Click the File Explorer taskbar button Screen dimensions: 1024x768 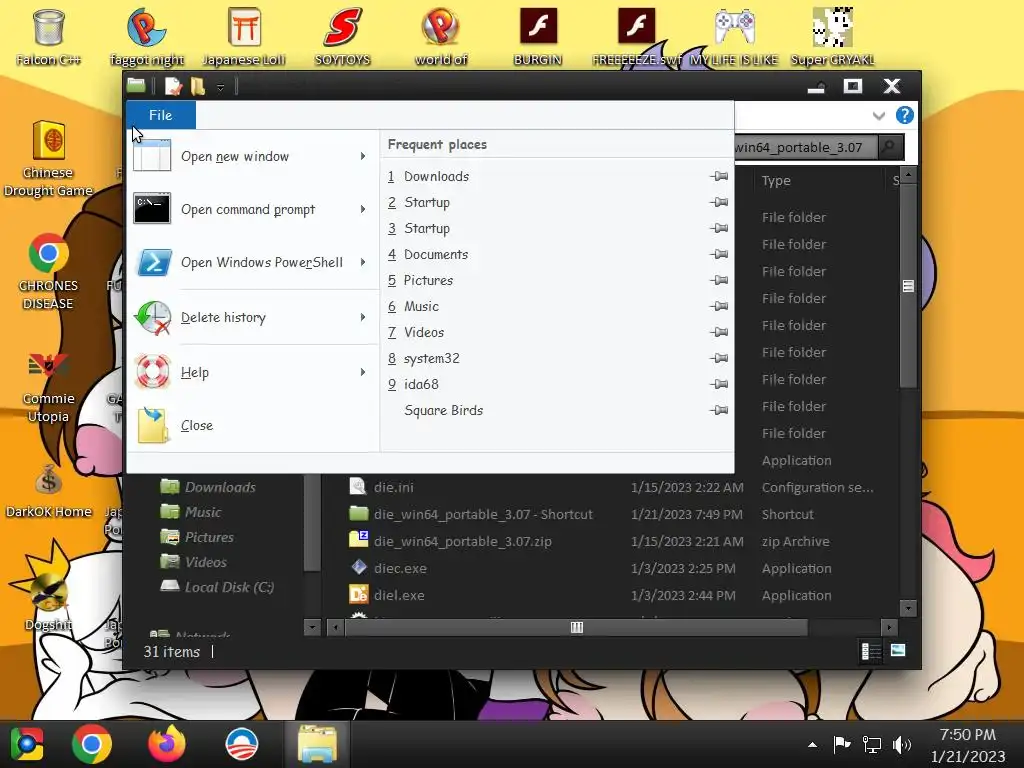[x=317, y=744]
